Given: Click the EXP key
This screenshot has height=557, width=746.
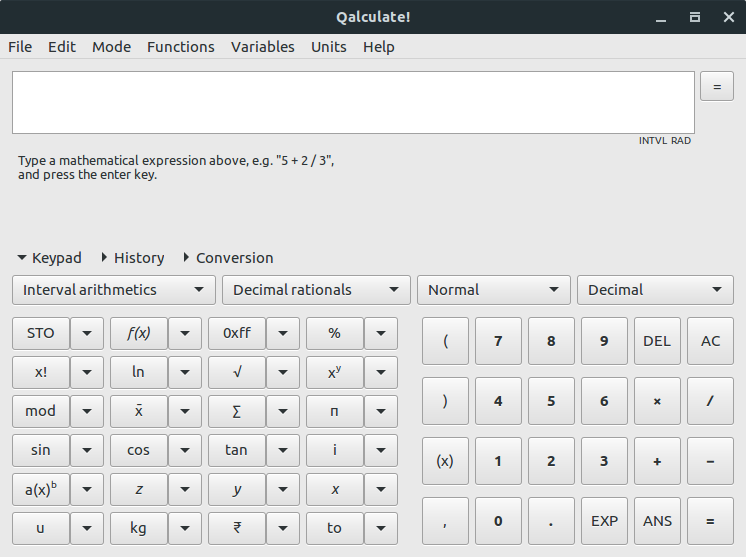Looking at the screenshot, I should tap(604, 521).
